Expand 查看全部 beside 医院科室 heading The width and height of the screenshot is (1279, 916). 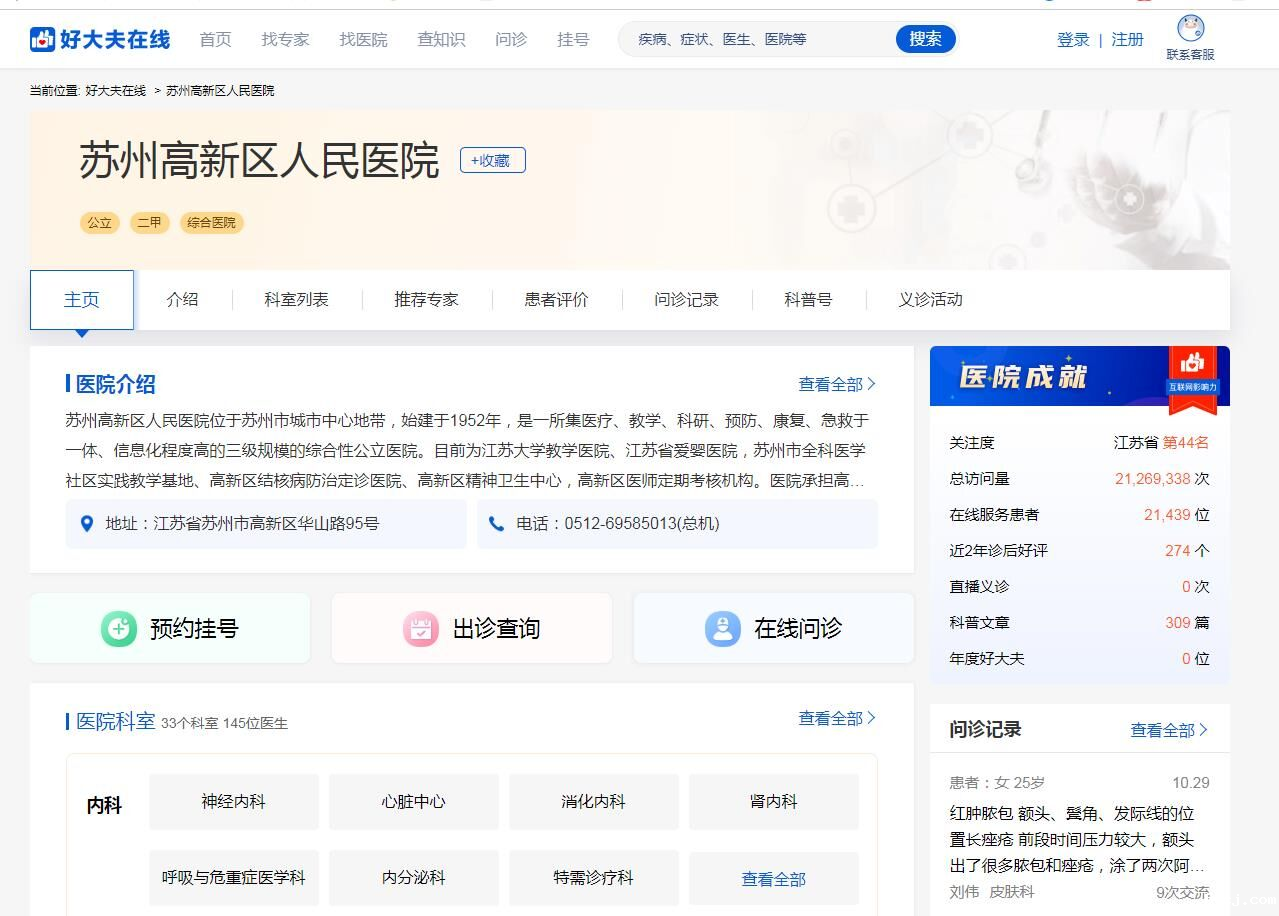836,718
